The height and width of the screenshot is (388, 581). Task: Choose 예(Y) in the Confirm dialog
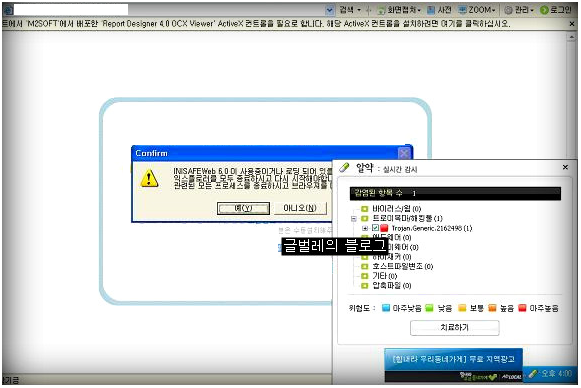click(243, 208)
